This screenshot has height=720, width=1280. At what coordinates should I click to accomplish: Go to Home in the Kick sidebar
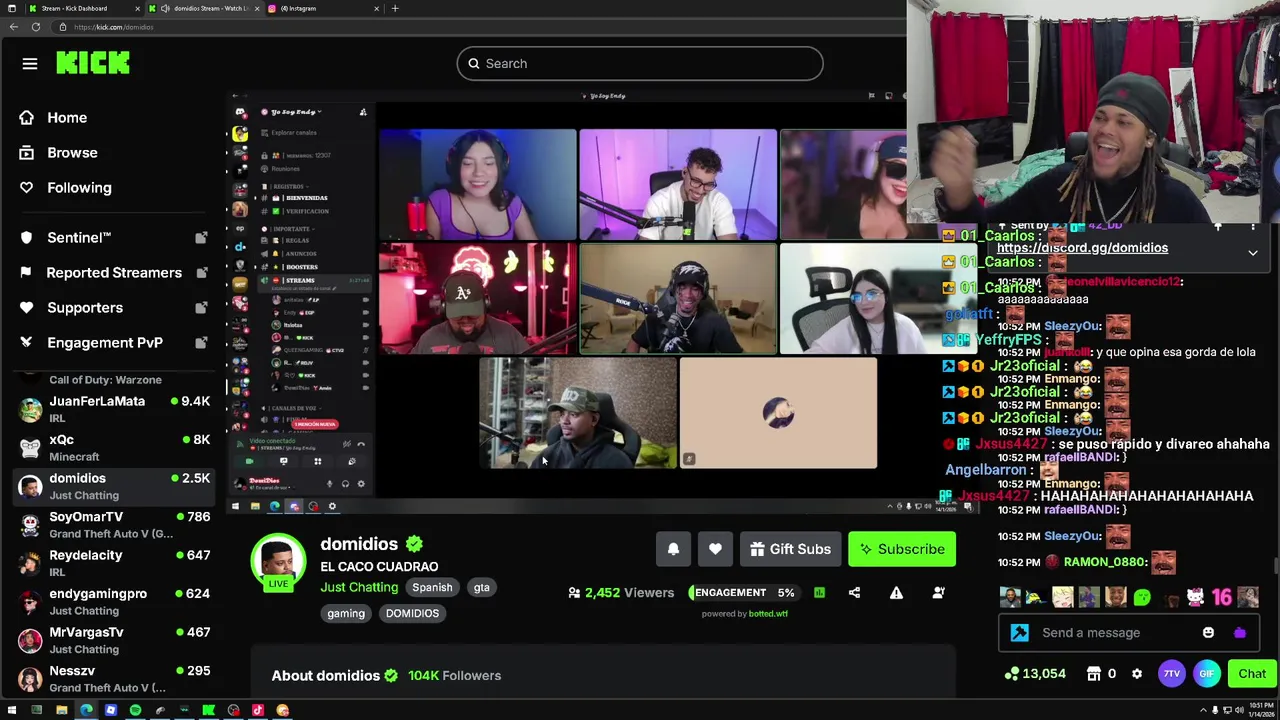[67, 118]
